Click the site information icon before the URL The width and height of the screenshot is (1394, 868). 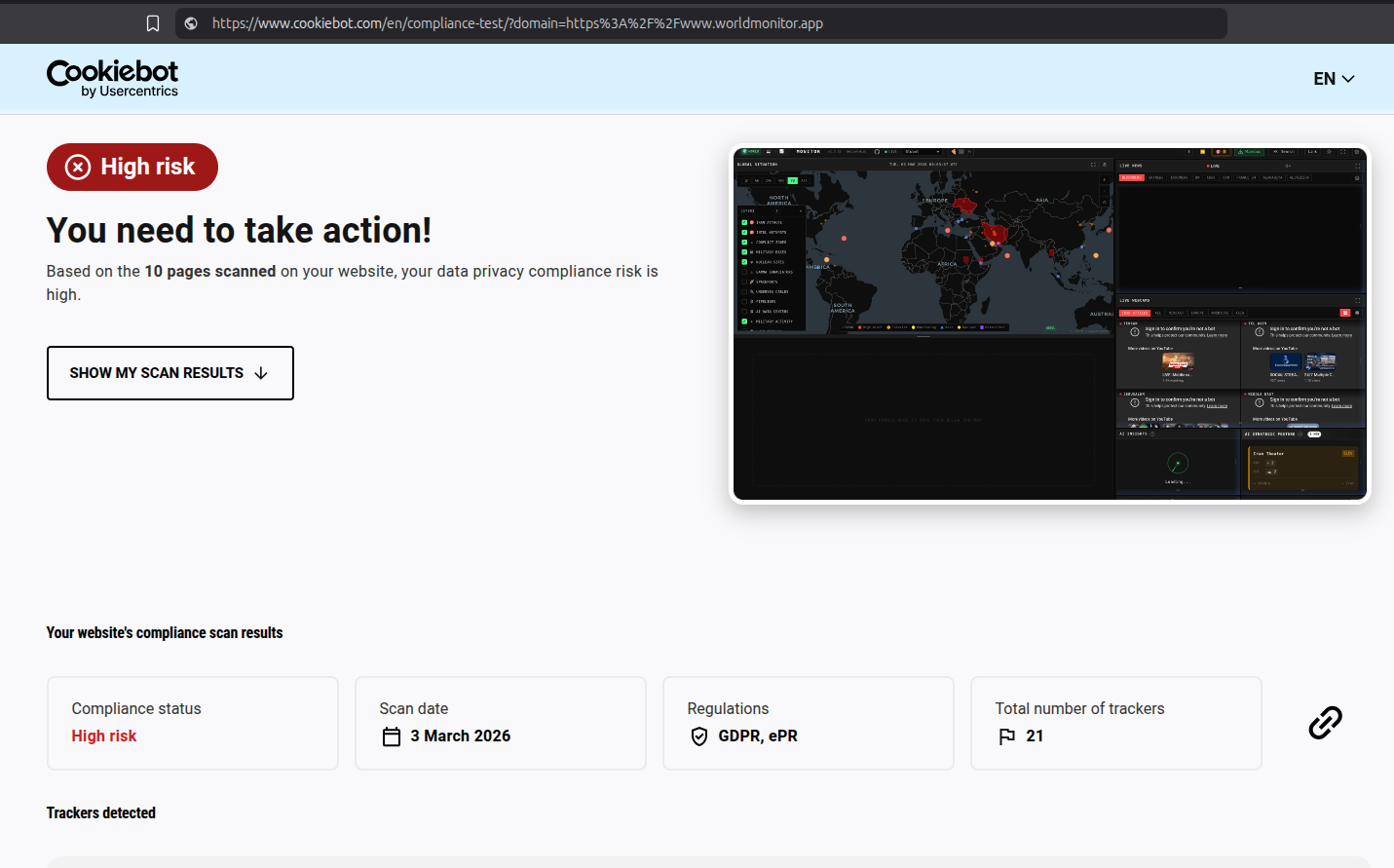point(191,23)
